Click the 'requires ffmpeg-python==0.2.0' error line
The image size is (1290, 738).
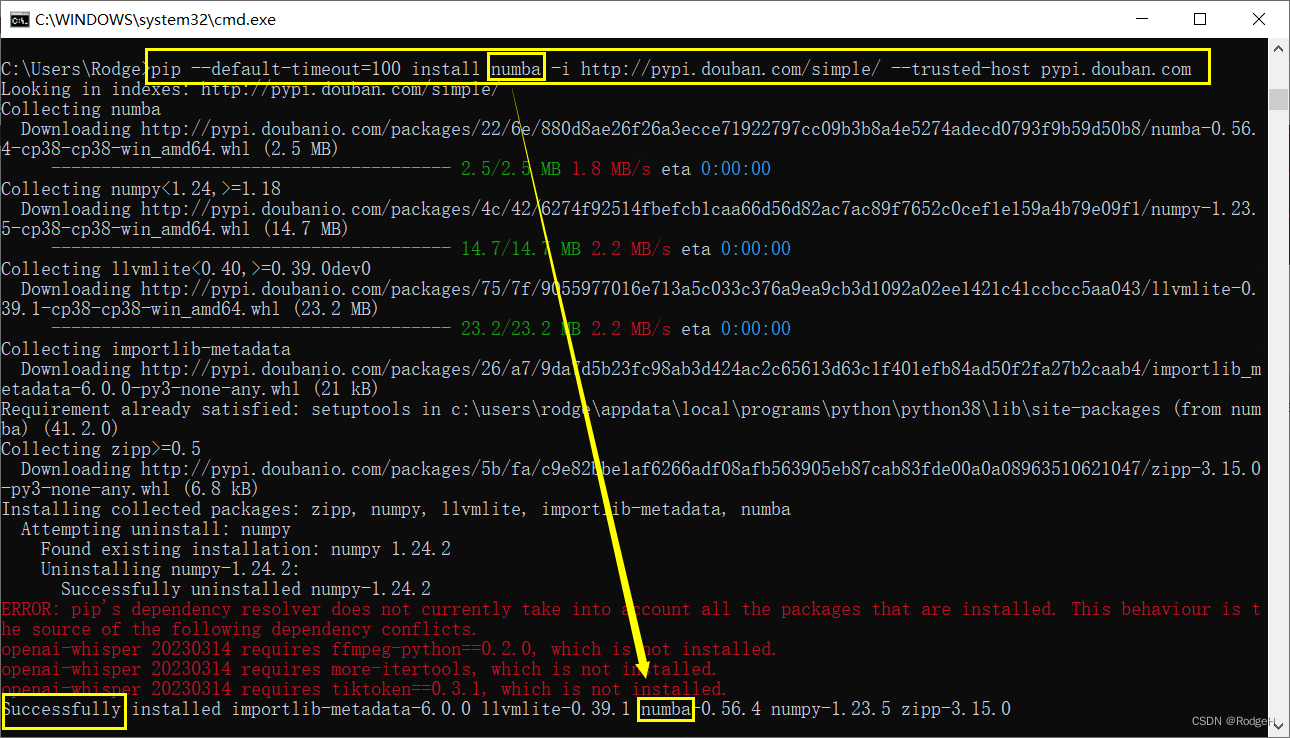point(389,649)
